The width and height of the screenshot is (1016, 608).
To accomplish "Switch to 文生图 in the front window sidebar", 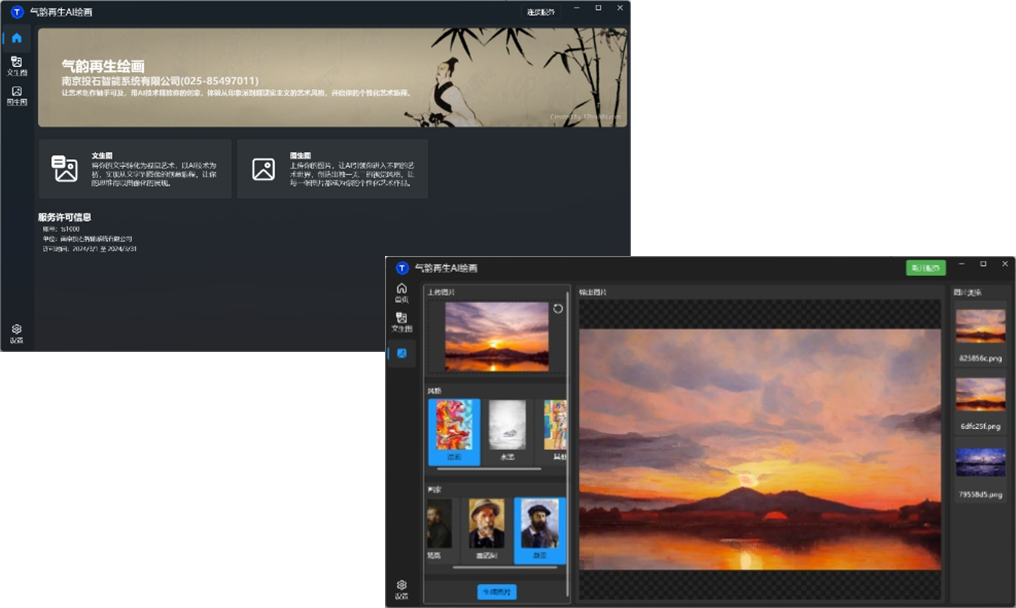I will [x=401, y=321].
